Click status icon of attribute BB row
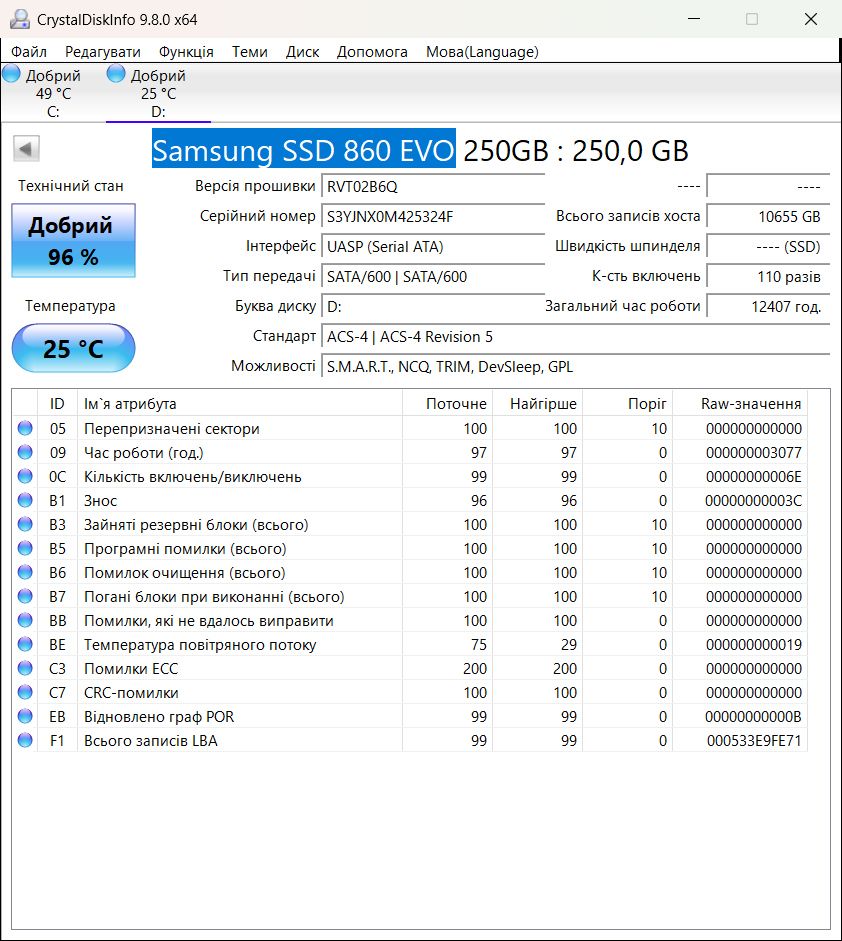This screenshot has width=842, height=941. click(x=25, y=621)
